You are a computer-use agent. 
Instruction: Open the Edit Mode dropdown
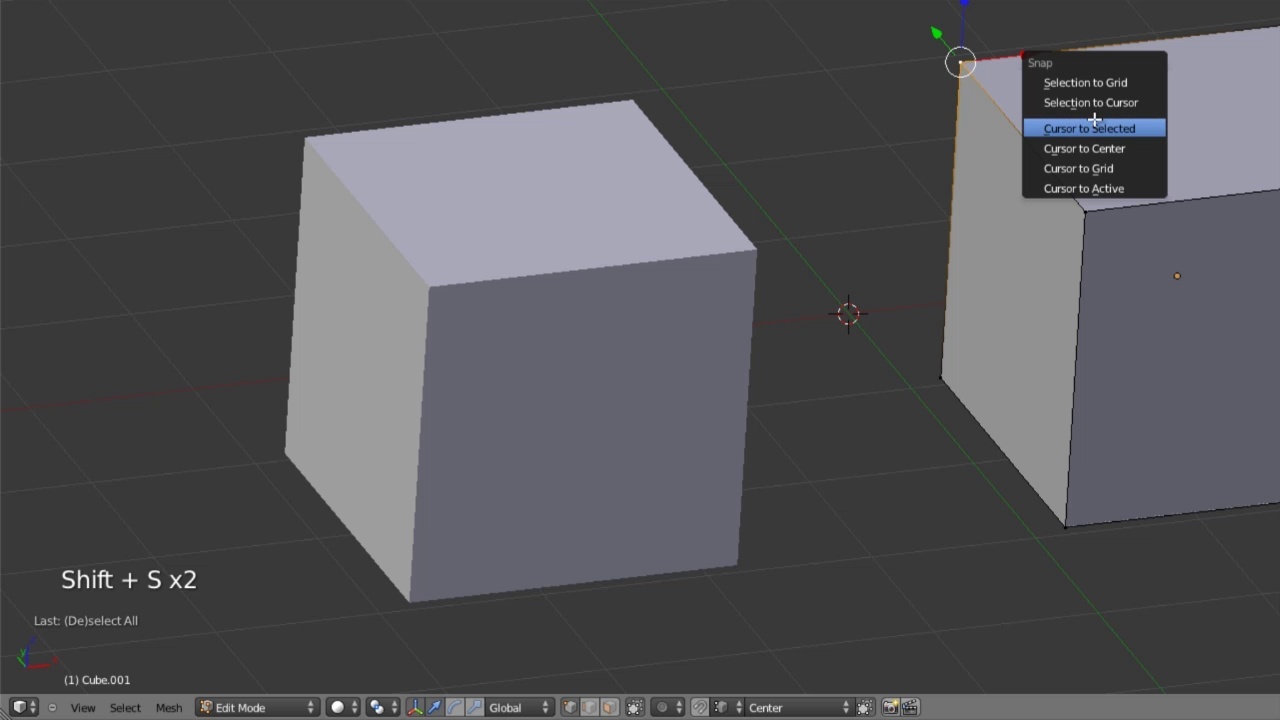(255, 707)
